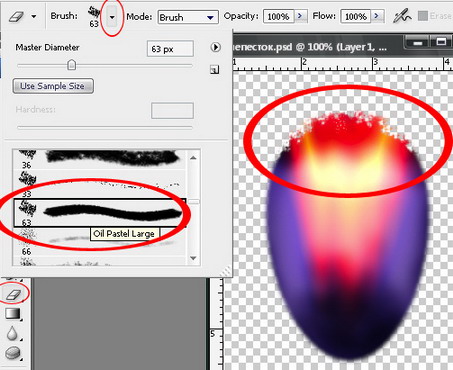Select the Eraser tool in toolbox

point(14,294)
